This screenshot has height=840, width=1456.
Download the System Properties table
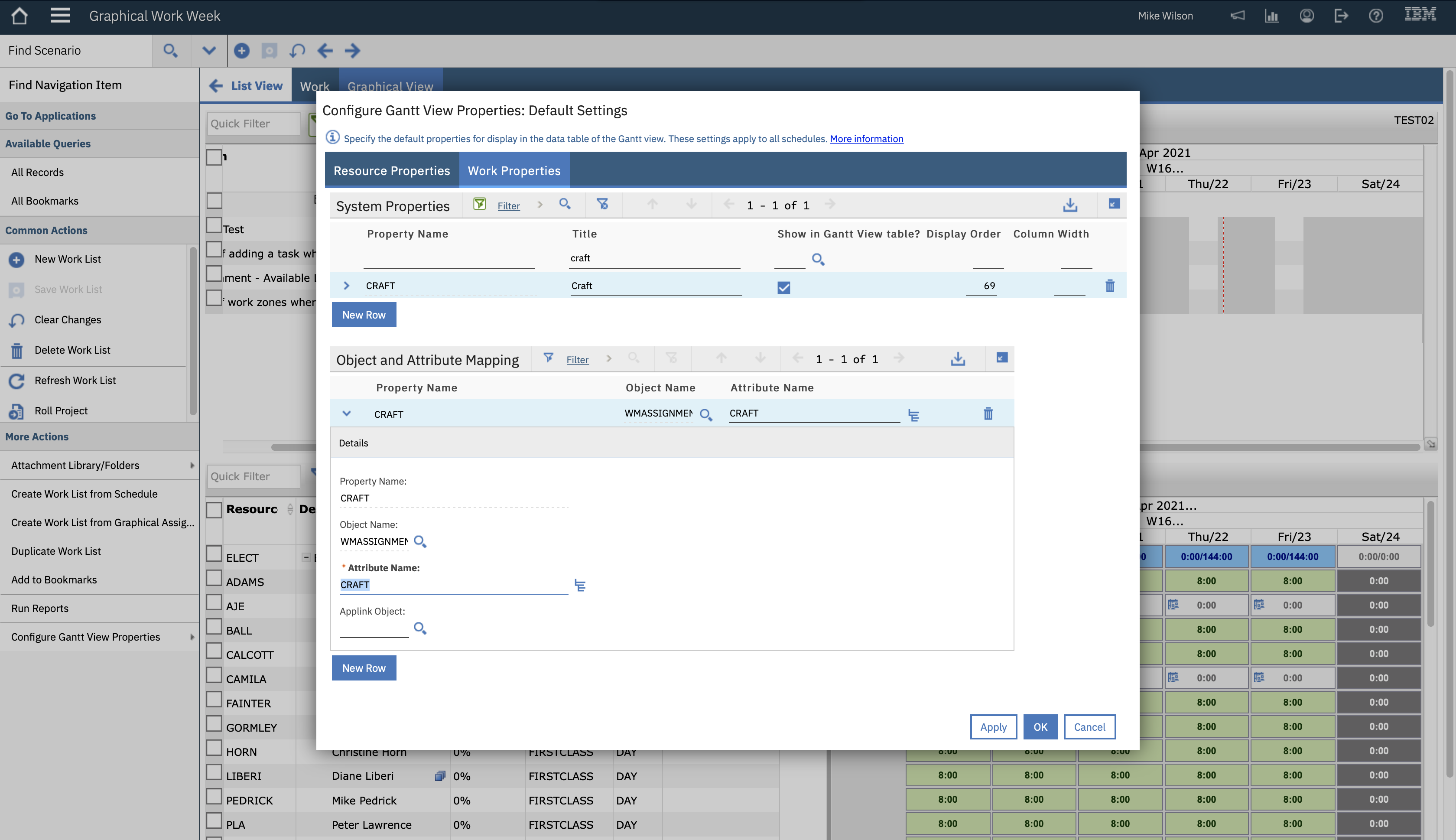pyautogui.click(x=1069, y=205)
